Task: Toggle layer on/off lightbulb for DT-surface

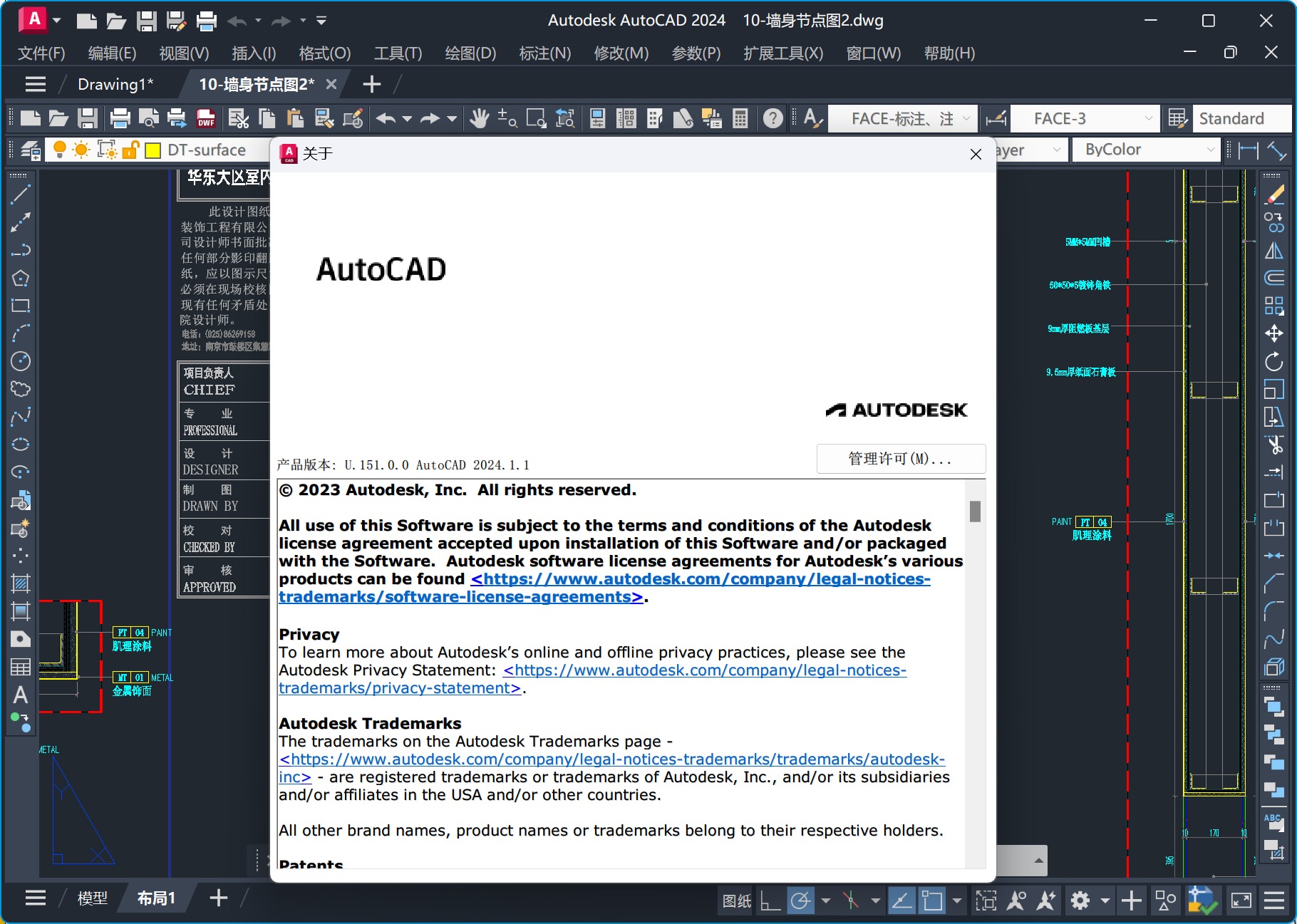Action: pyautogui.click(x=60, y=150)
